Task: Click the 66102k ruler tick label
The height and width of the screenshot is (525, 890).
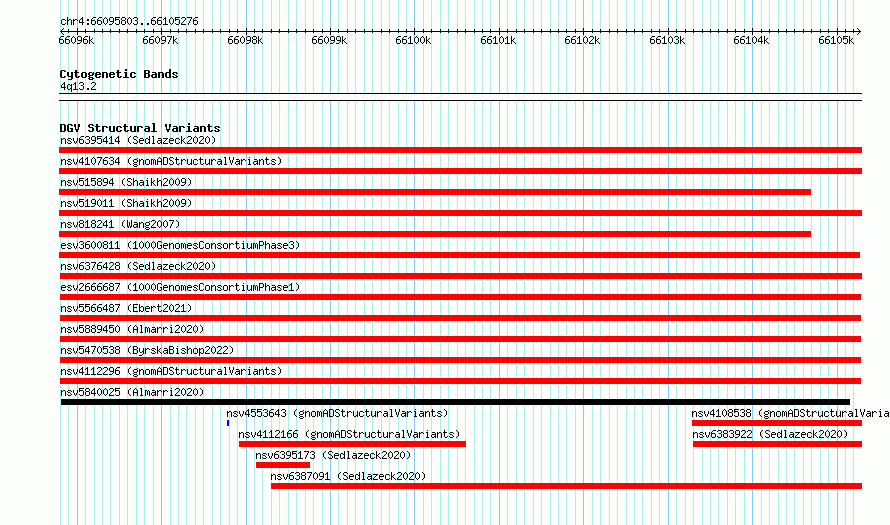Action: [582, 40]
